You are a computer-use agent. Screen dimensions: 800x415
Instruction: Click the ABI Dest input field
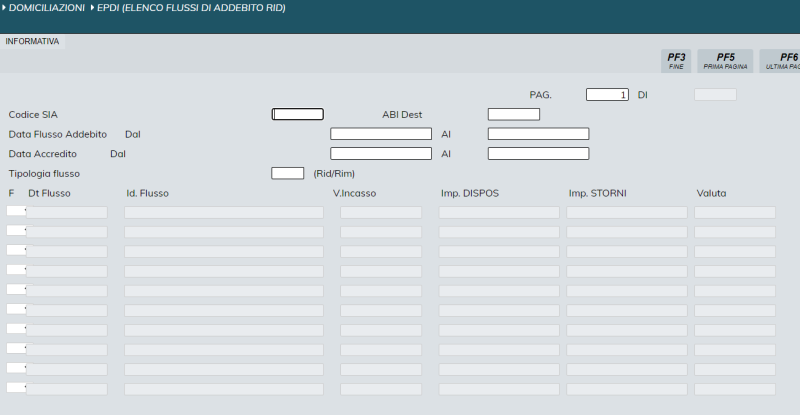click(x=513, y=114)
